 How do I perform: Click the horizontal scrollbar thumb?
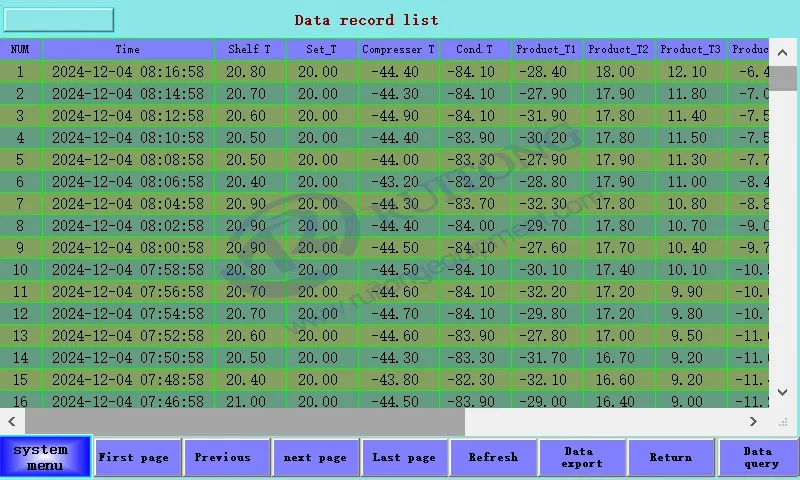coord(245,422)
